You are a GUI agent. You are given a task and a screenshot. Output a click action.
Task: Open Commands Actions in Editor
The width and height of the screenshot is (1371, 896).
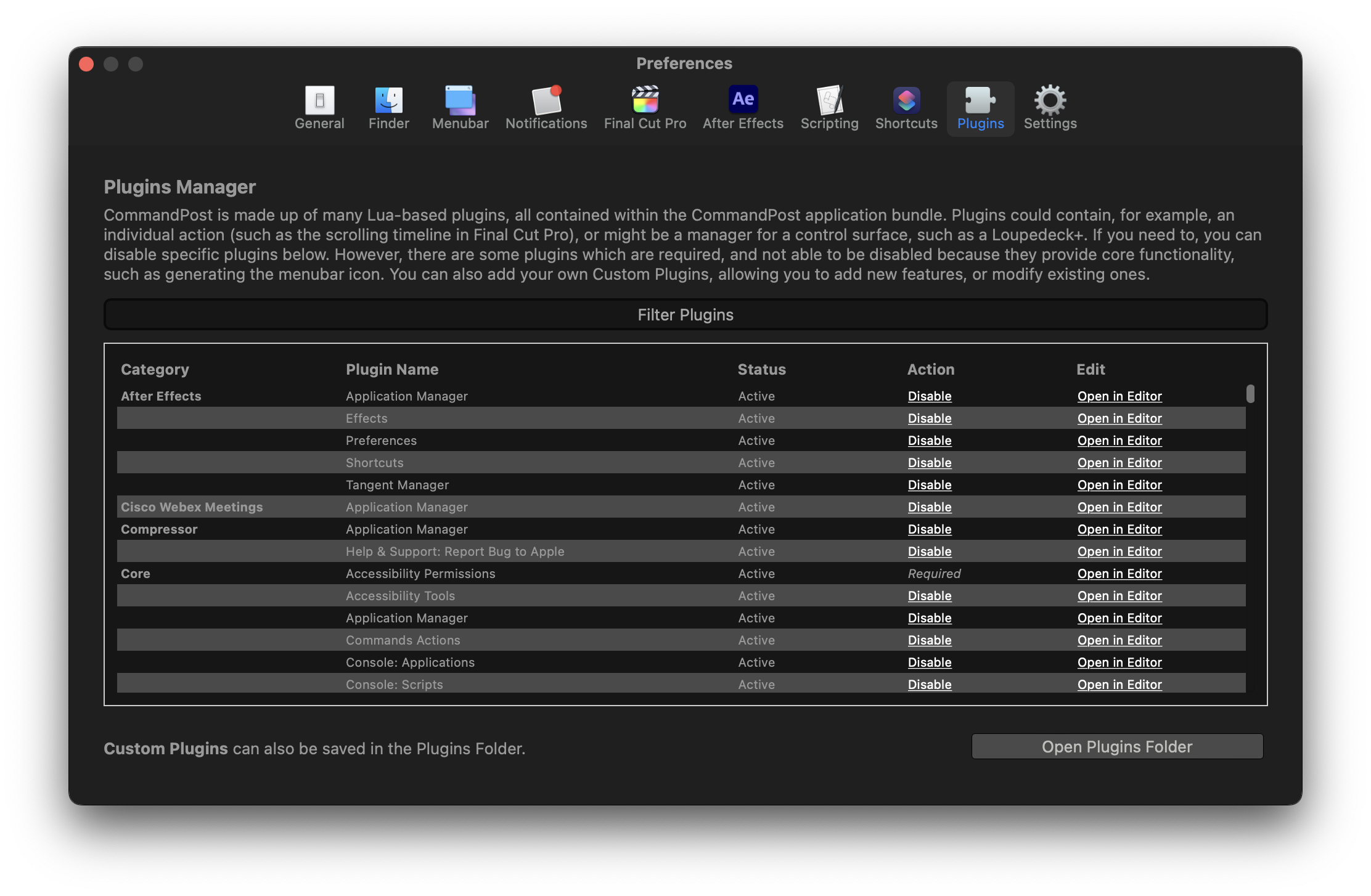pos(1119,640)
